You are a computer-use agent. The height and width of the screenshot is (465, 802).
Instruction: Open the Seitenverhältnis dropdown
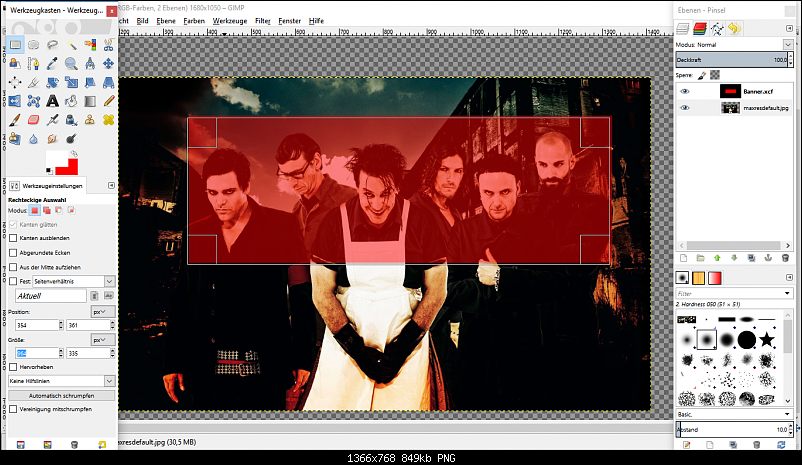click(x=74, y=281)
